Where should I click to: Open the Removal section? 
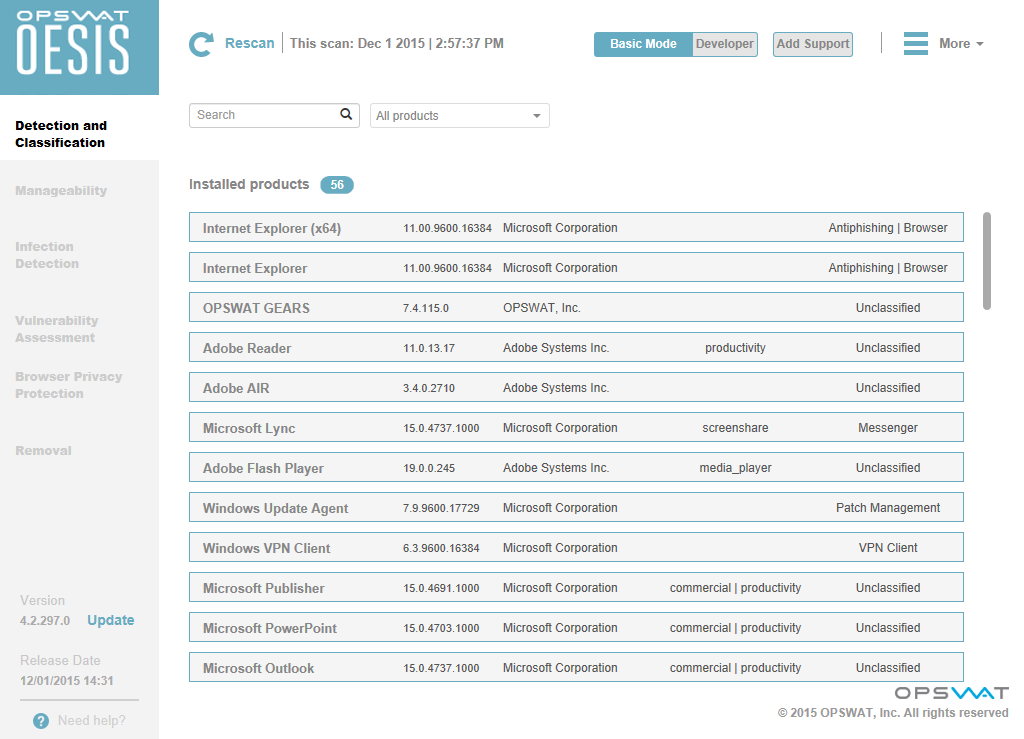43,450
